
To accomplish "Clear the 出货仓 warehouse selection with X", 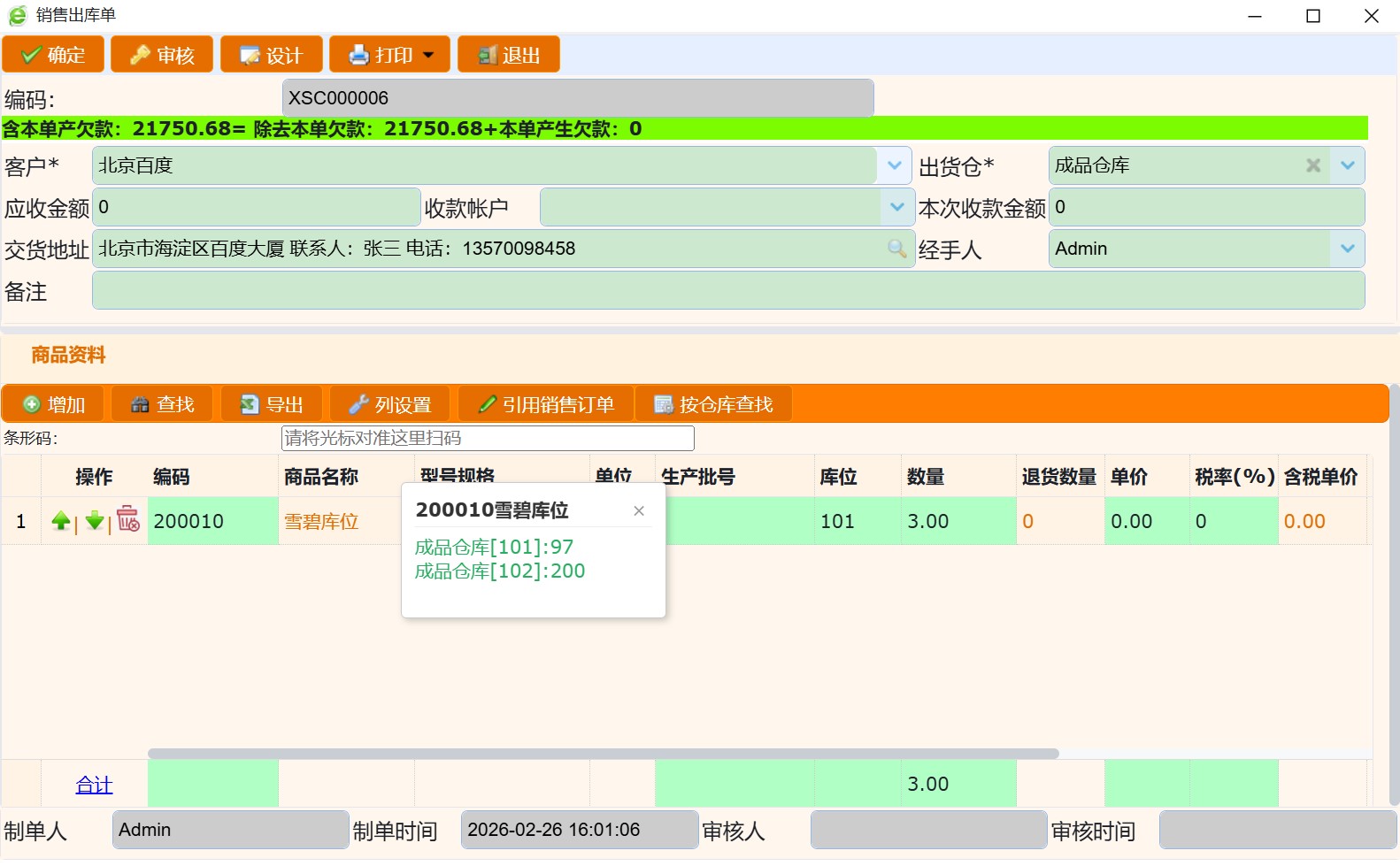I will click(1313, 165).
